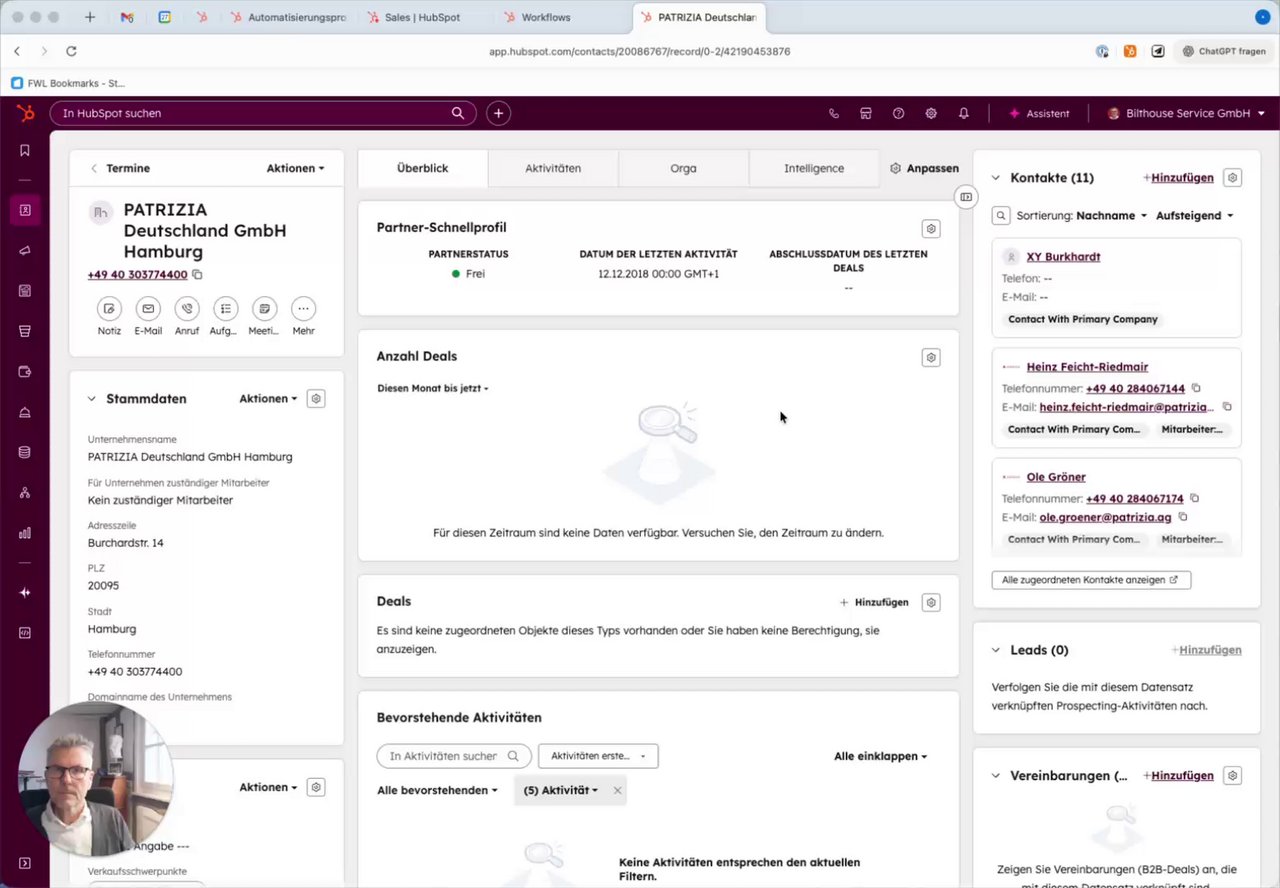Viewport: 1280px width, 888px height.
Task: Switch to the Intelligence tab
Action: tap(814, 169)
